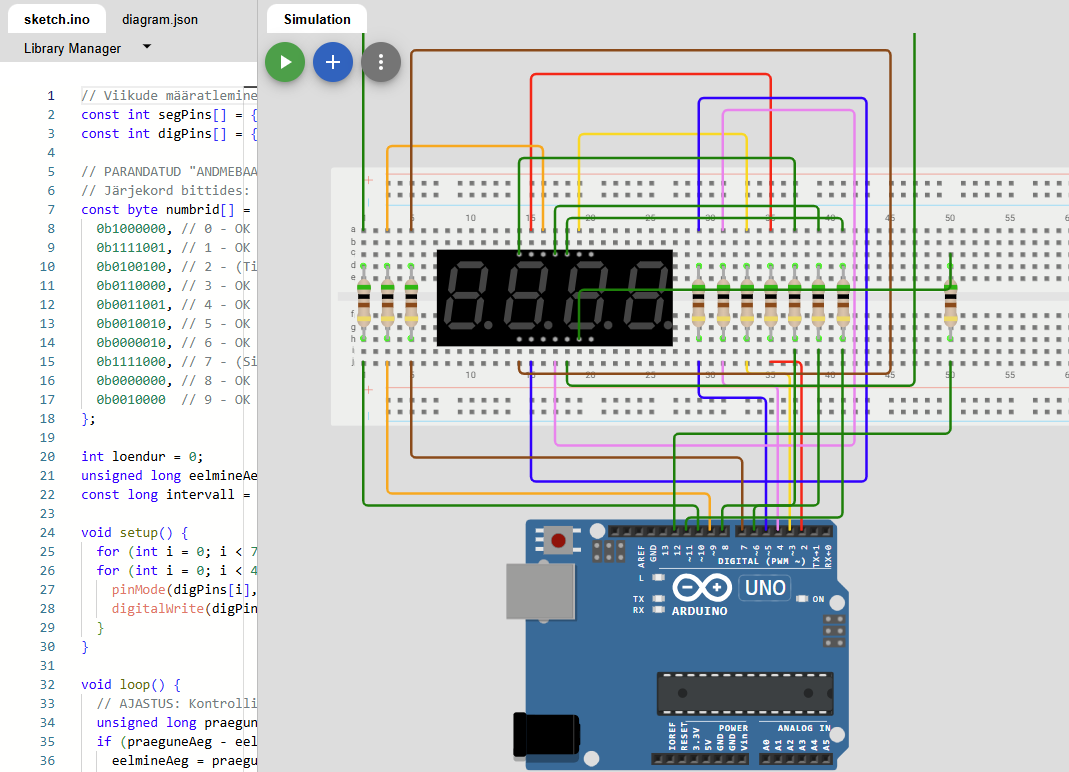Select the four-digit seven-segment display
Screen dimensions: 1069x772
(x=554, y=298)
